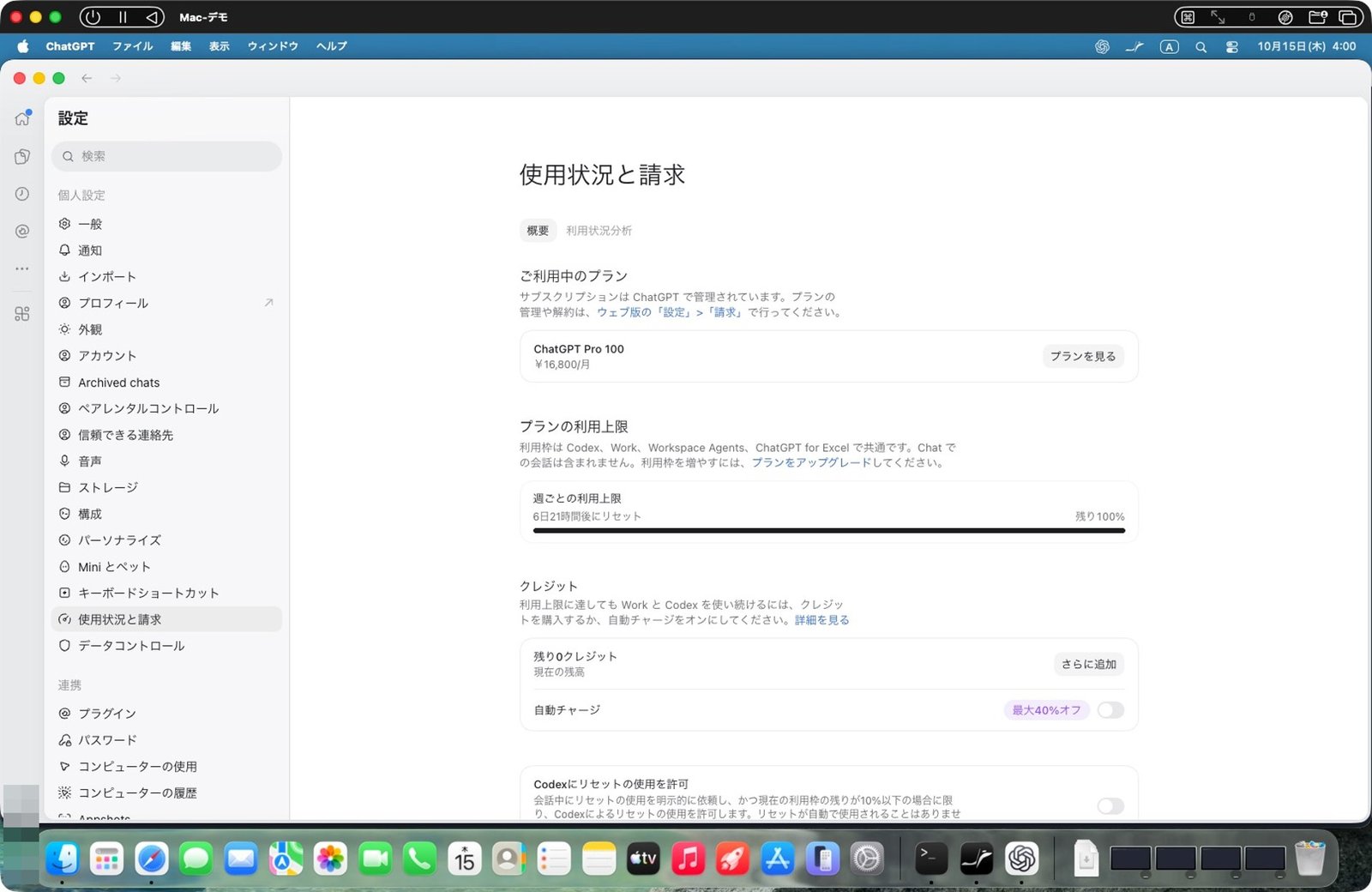Click the settings 検索 search field

pos(166,156)
